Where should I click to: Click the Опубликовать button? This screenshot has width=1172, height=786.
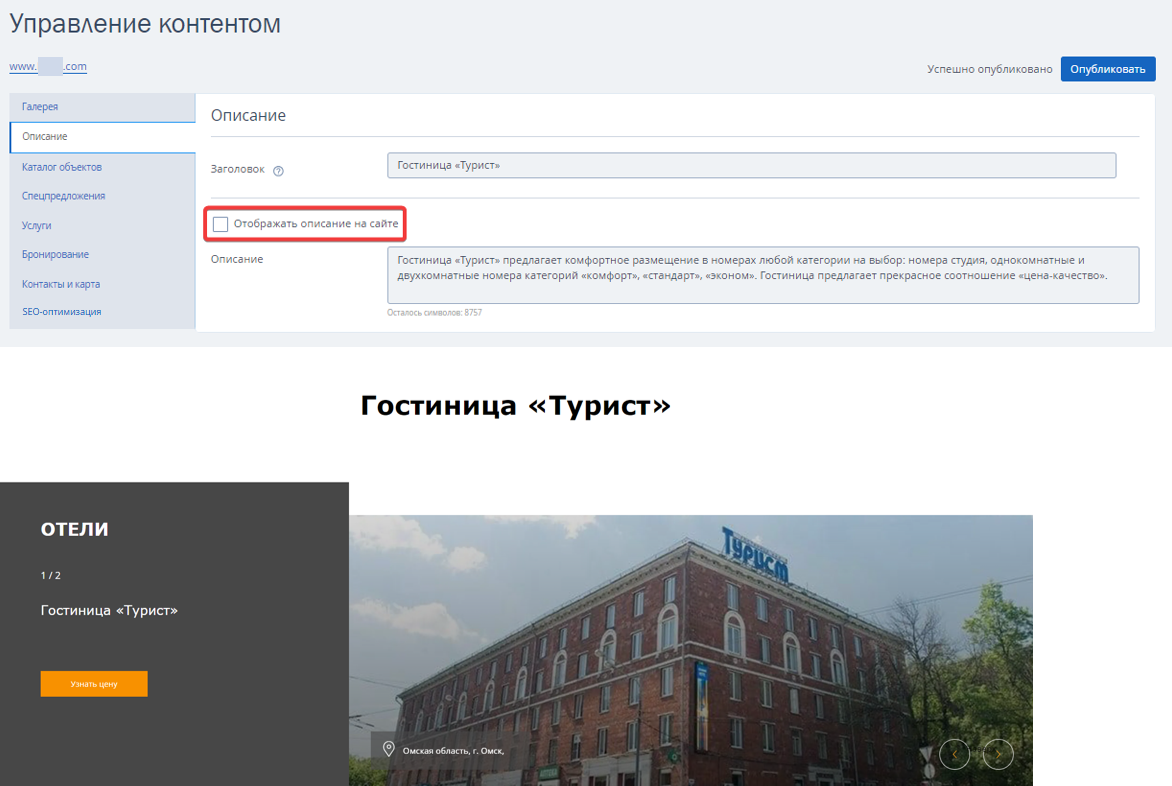click(1108, 69)
